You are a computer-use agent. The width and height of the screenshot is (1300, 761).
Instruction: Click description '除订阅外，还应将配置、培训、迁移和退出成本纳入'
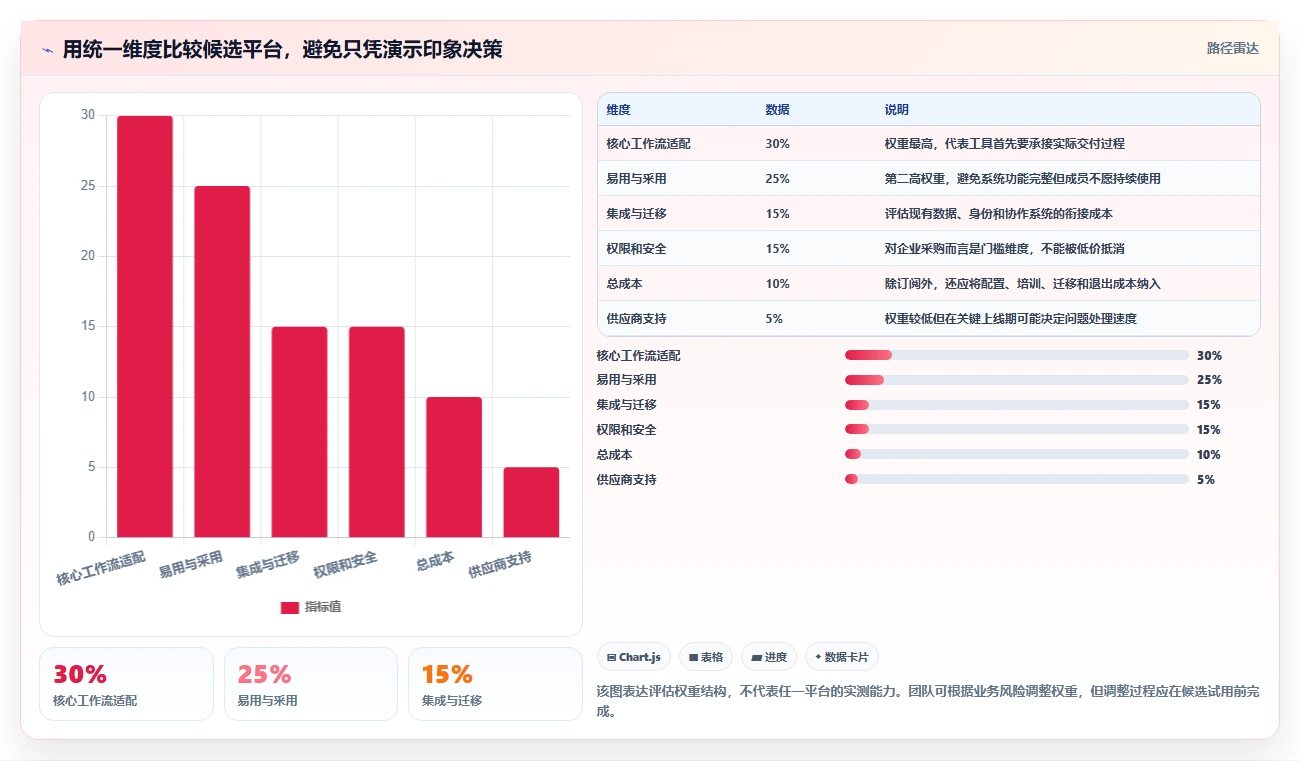pos(1022,284)
